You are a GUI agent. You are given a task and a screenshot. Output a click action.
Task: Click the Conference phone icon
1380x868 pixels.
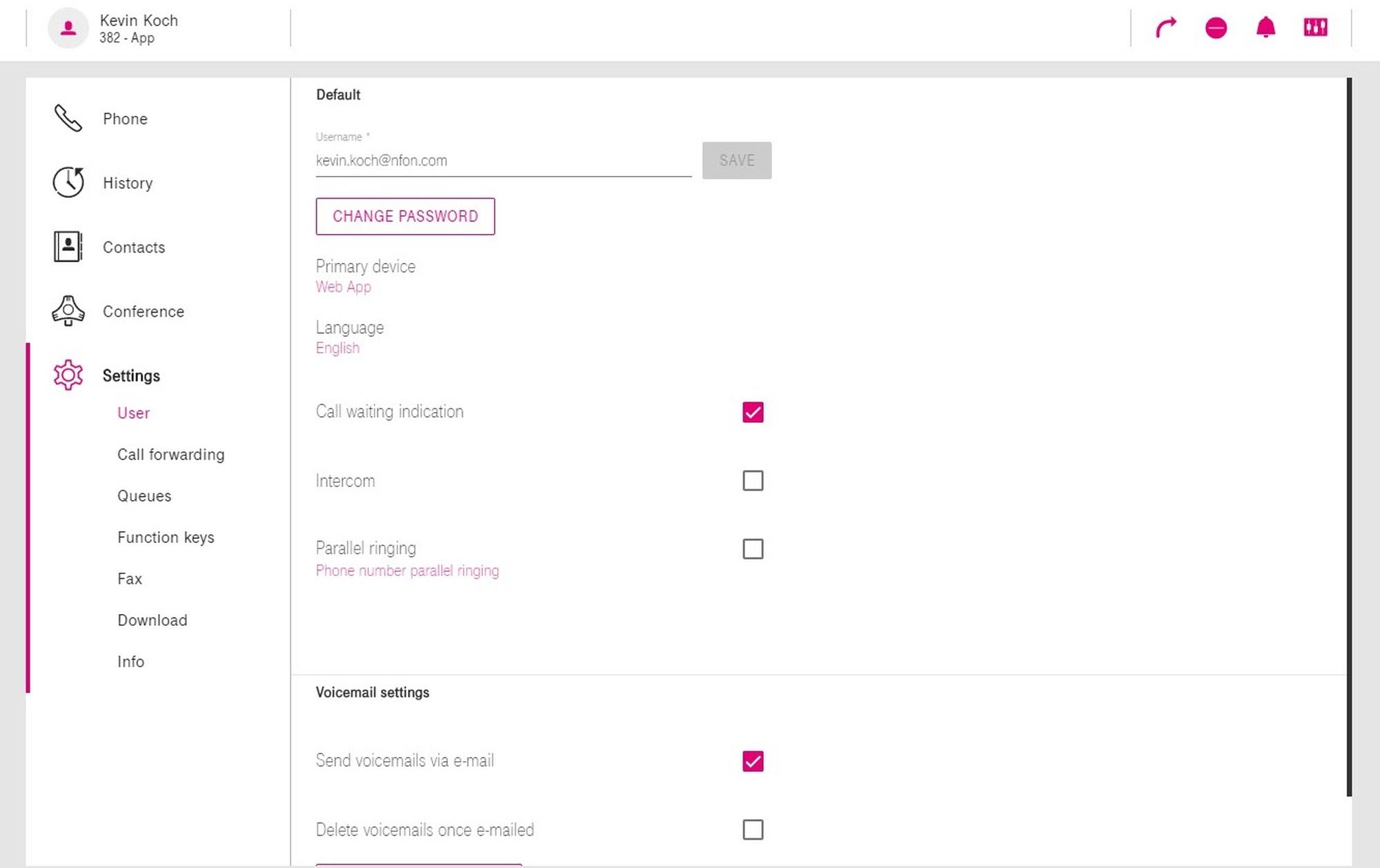[68, 311]
